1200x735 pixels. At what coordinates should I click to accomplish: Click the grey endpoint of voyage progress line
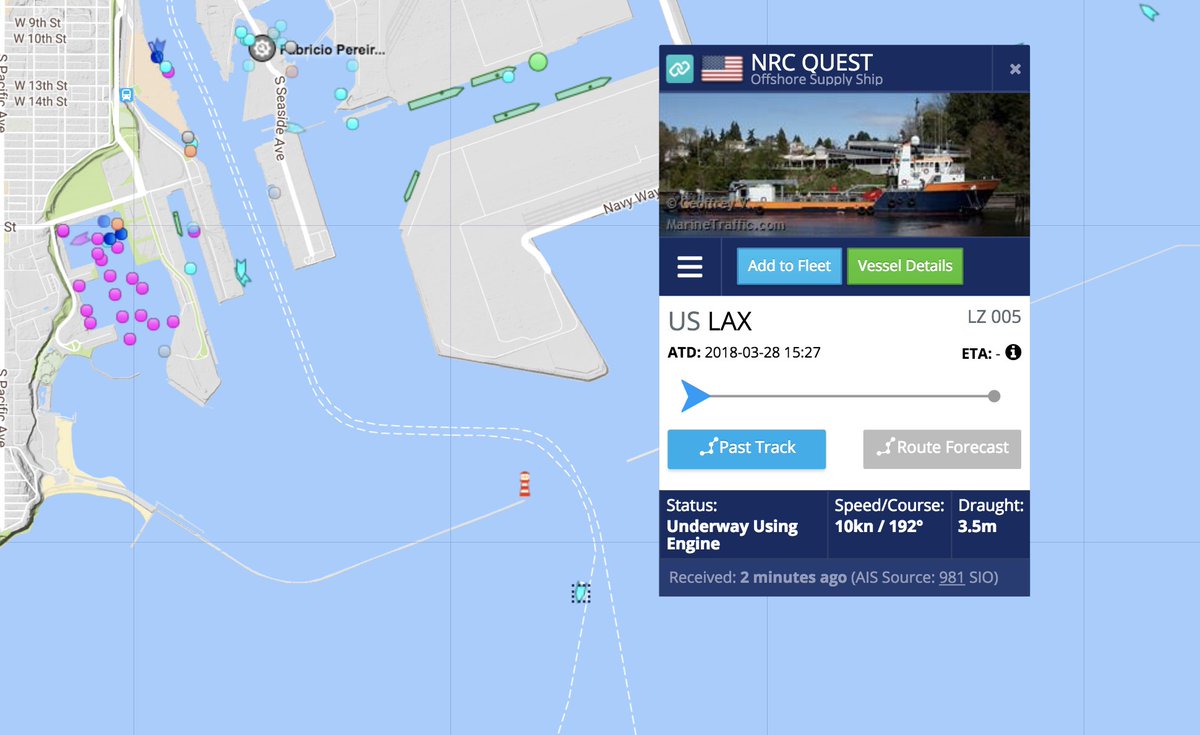tap(994, 396)
